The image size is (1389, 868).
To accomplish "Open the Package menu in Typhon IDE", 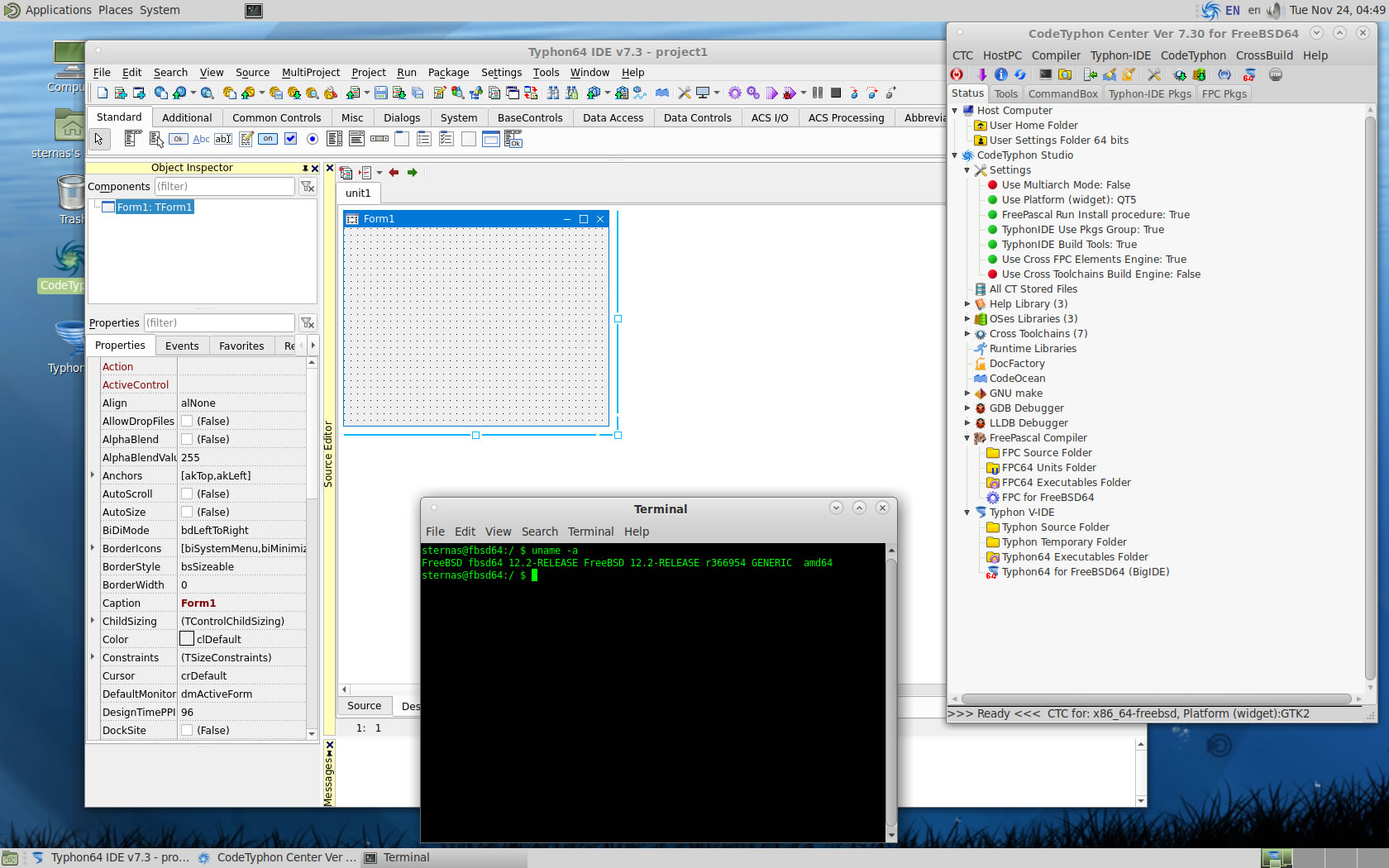I will coord(448,72).
